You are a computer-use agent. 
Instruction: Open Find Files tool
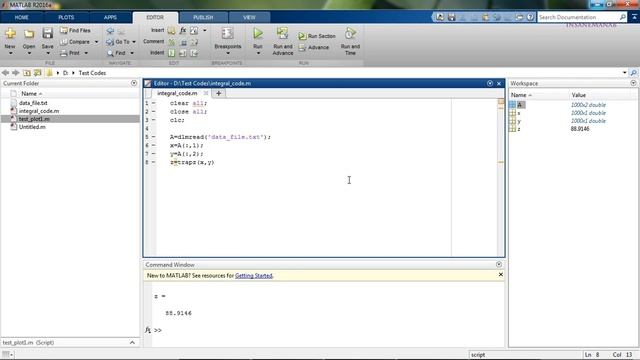[76, 30]
